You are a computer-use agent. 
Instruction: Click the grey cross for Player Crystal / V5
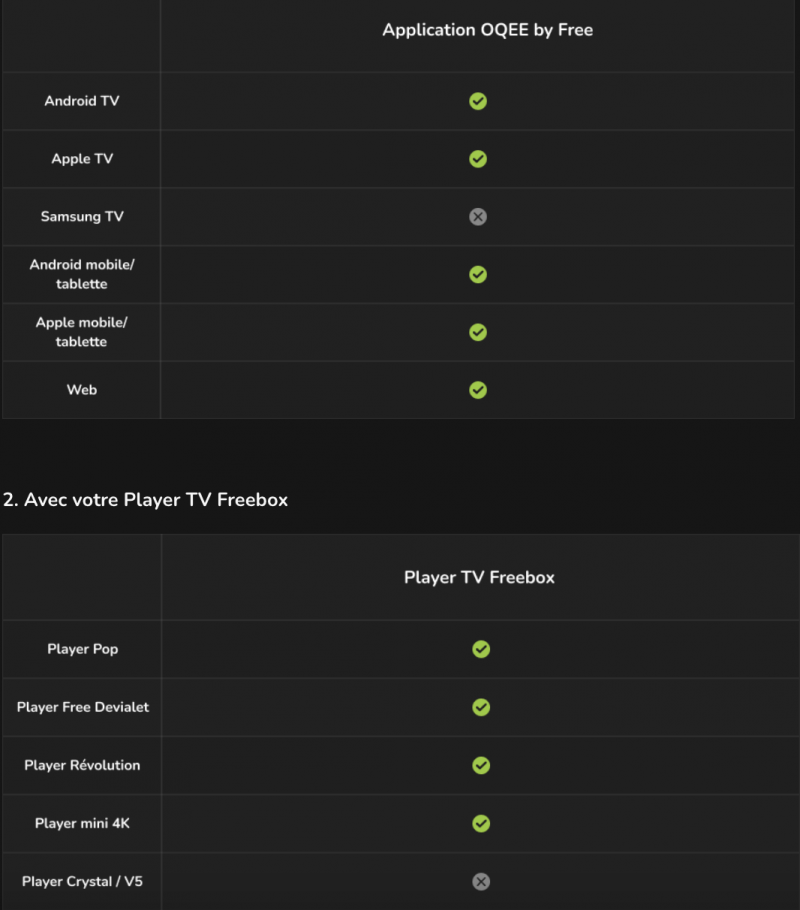pos(481,881)
